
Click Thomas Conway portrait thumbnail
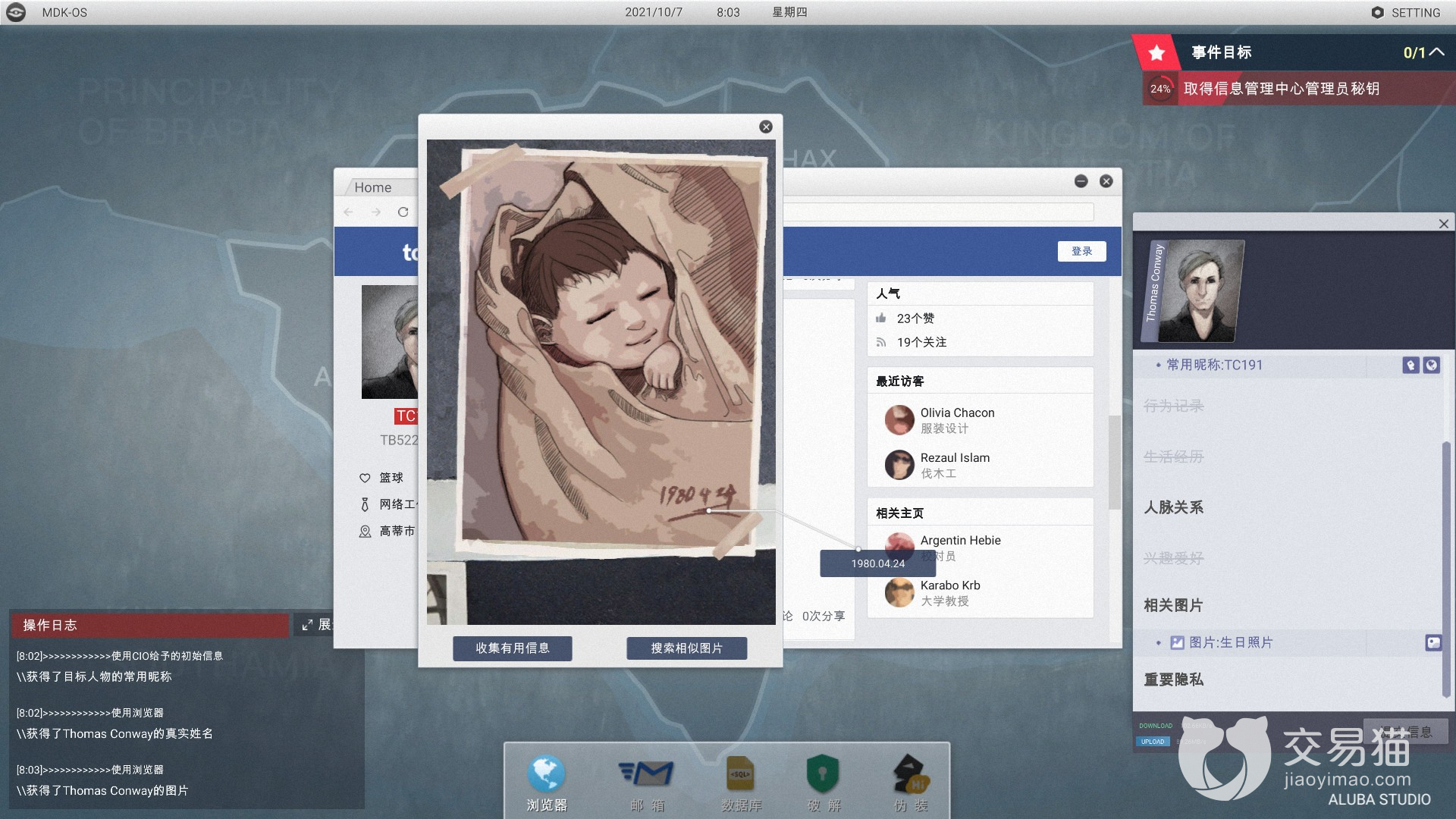(x=1200, y=291)
